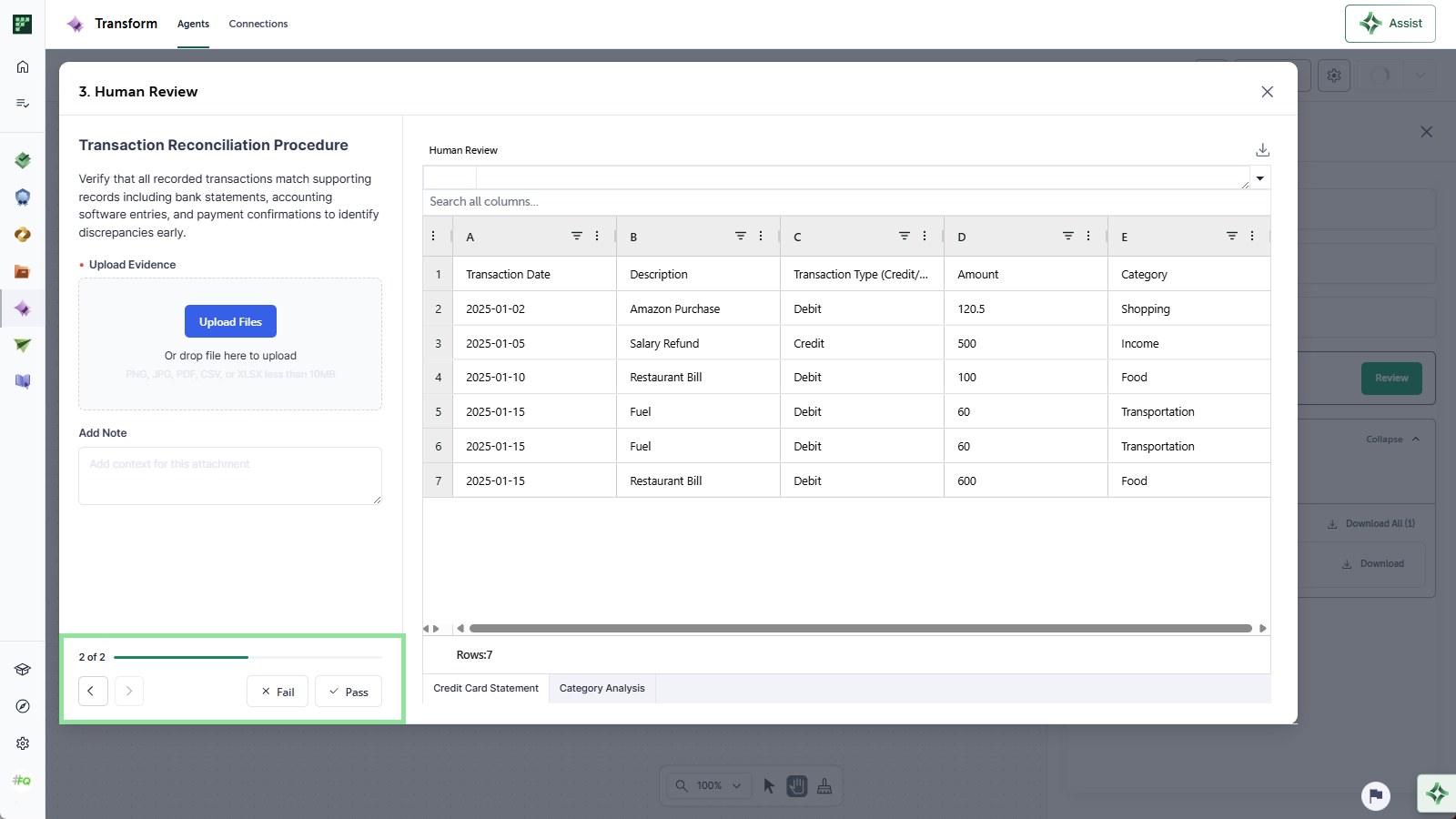The image size is (1456, 819).
Task: Open the green layered diamond sidebar app
Action: 23,161
